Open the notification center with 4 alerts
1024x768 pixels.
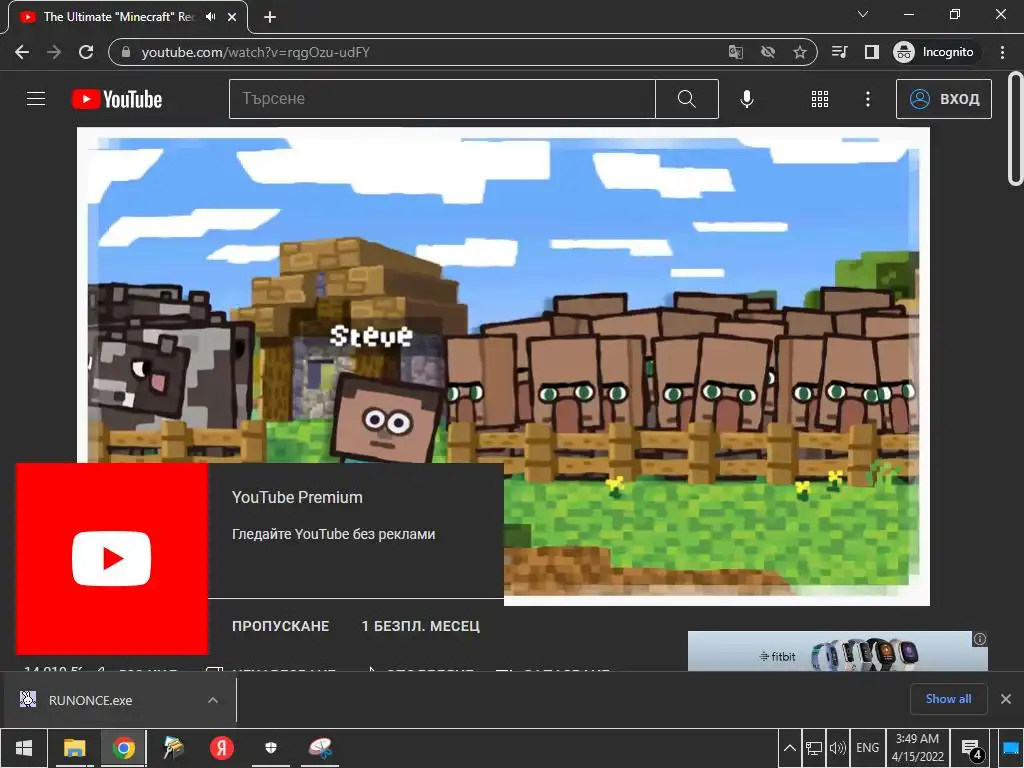pyautogui.click(x=971, y=749)
